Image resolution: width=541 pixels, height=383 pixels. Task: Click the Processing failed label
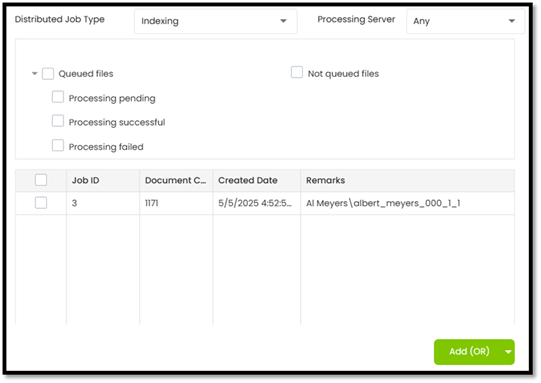tap(106, 147)
